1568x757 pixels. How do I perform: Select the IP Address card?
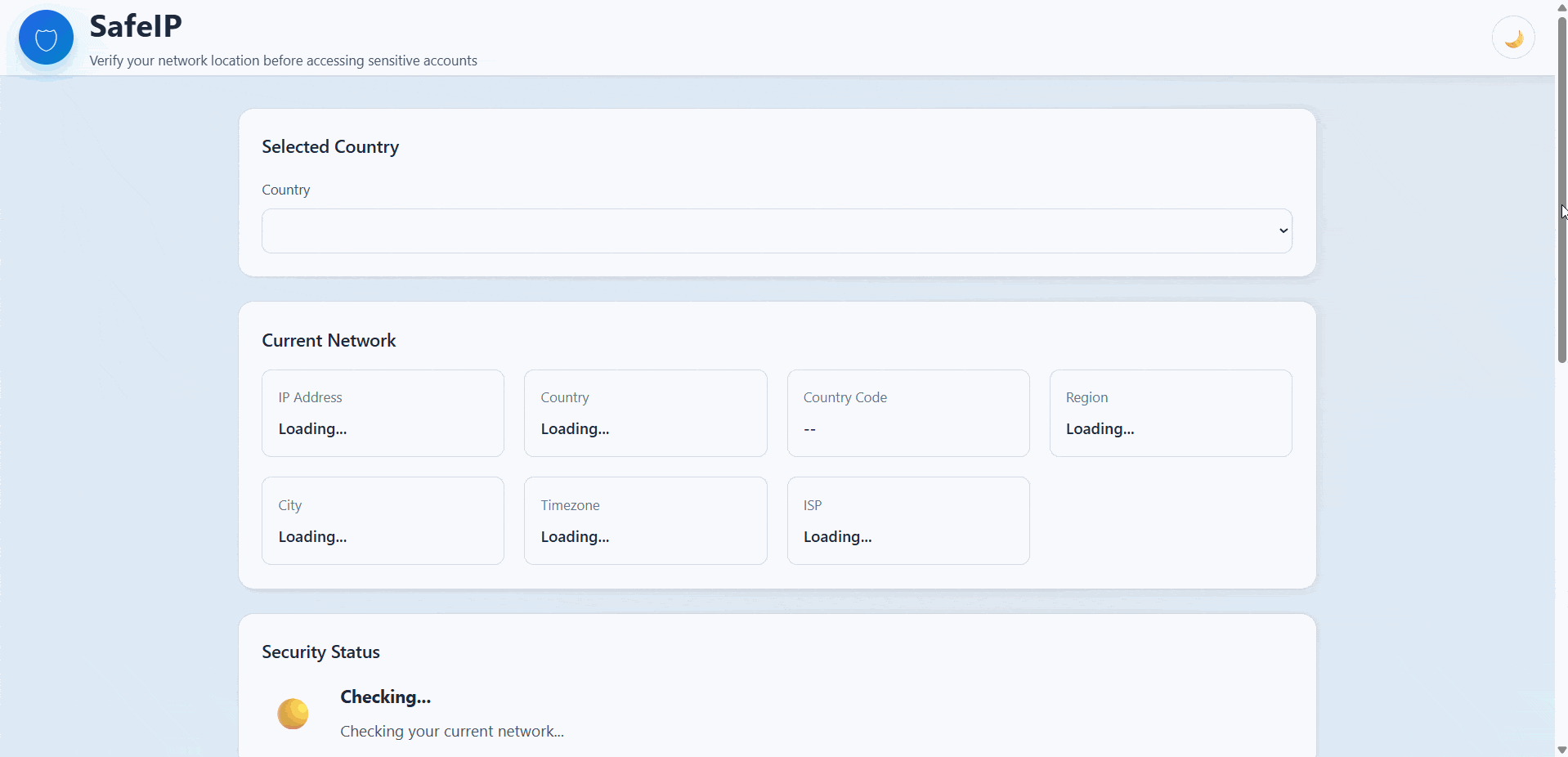pyautogui.click(x=383, y=413)
